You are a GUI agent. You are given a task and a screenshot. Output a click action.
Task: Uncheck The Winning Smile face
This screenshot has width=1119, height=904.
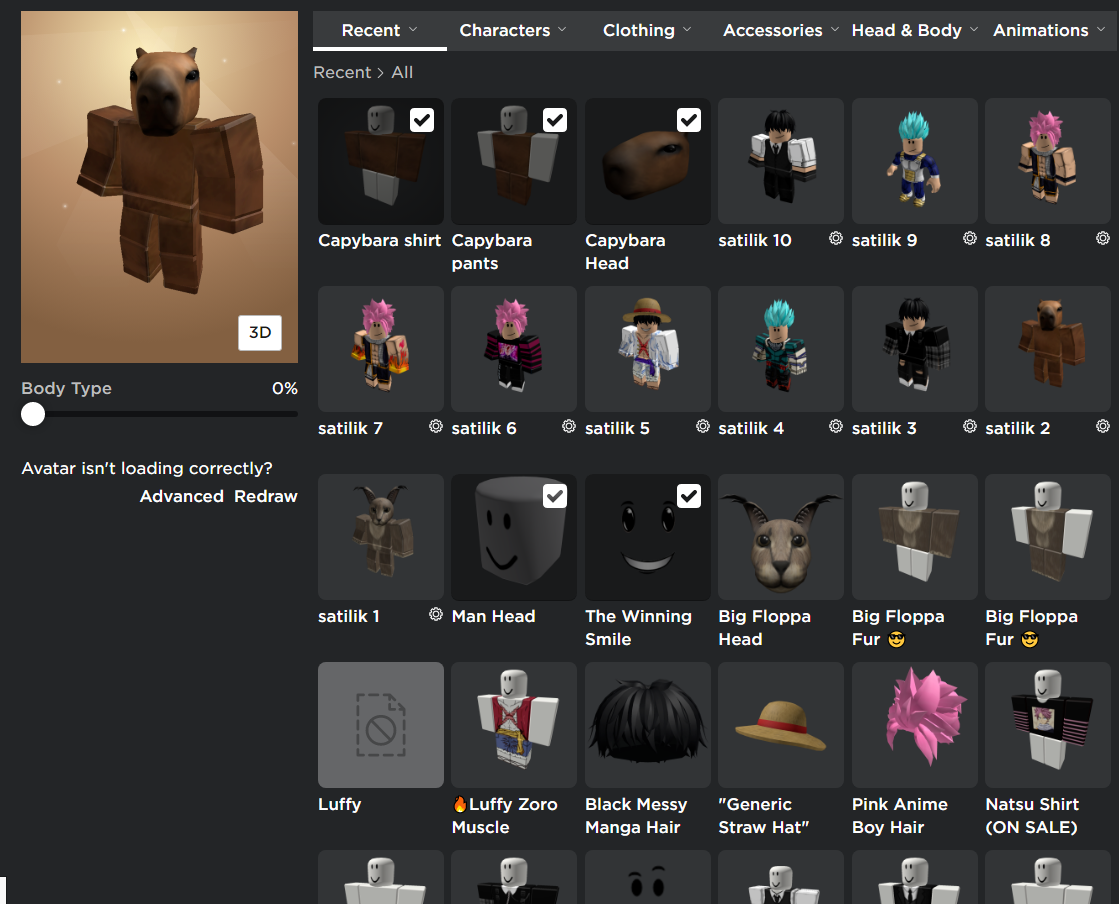(x=689, y=496)
